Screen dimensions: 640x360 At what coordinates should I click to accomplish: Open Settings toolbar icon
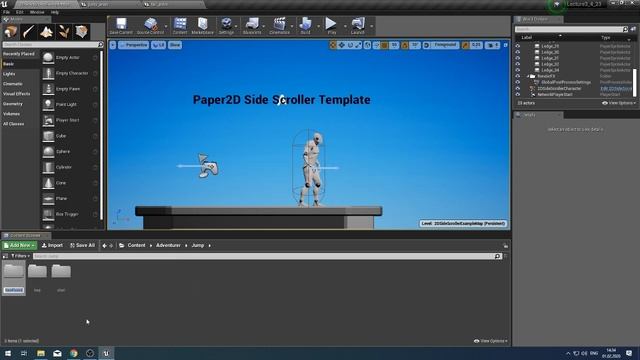[x=226, y=26]
